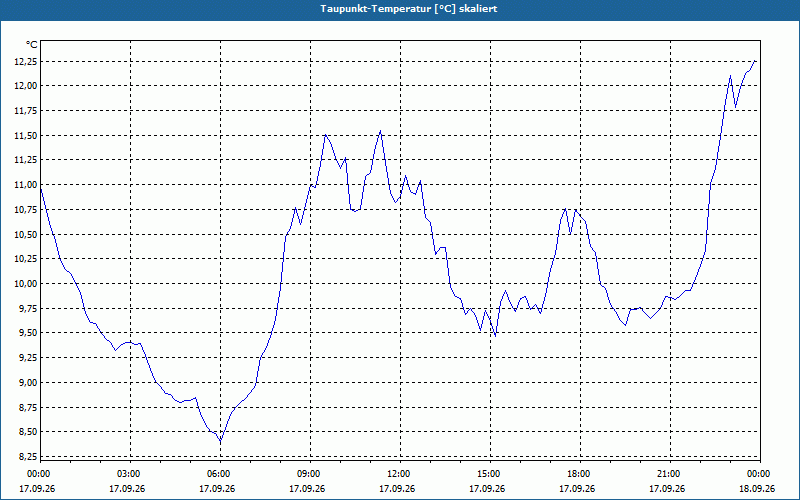Click the 12,00 y-axis value
Screen dimensions: 800x500
[x=28, y=86]
